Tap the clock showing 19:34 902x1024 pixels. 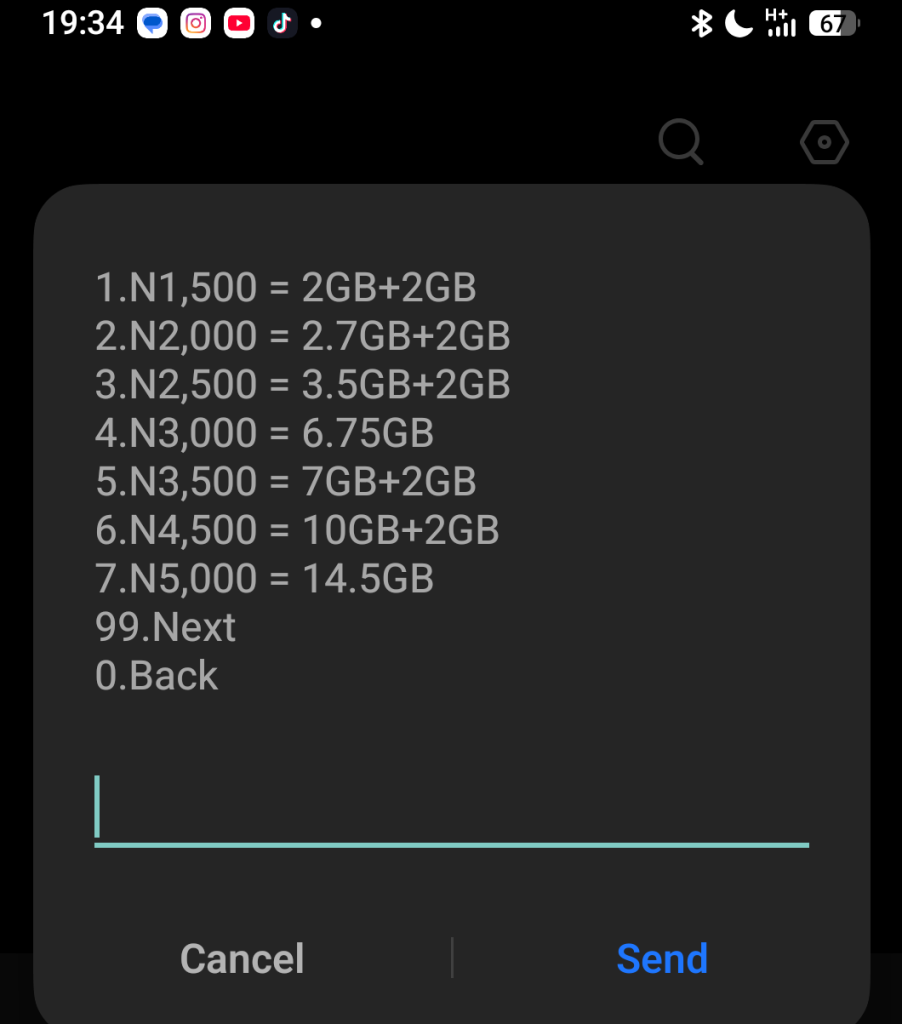(83, 23)
